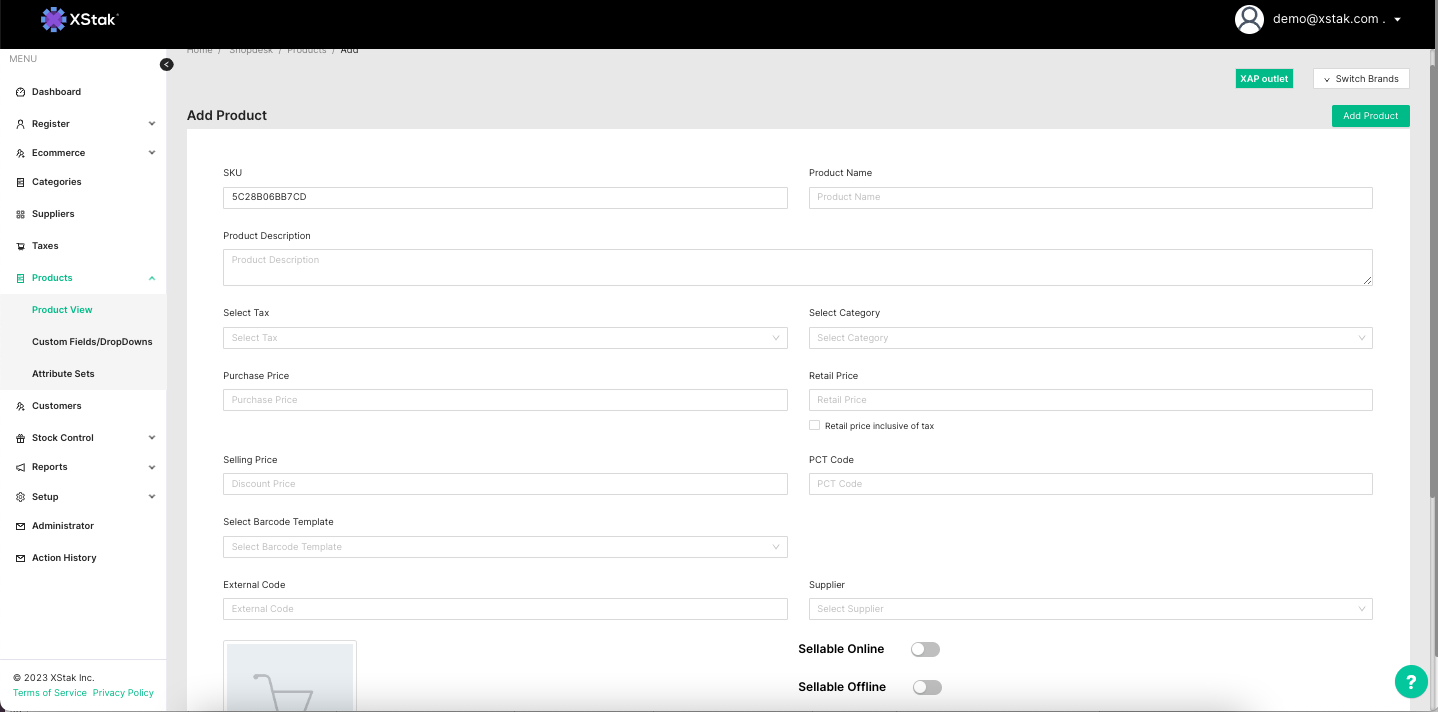The image size is (1438, 712).
Task: Open the Select Tax dropdown
Action: tap(505, 338)
